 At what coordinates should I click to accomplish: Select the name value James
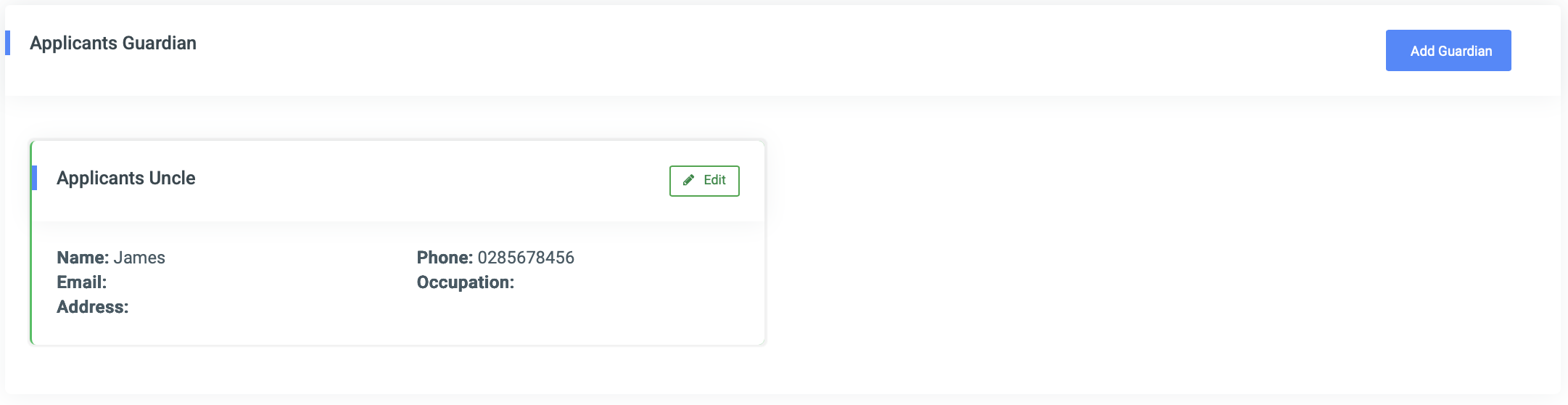point(139,258)
